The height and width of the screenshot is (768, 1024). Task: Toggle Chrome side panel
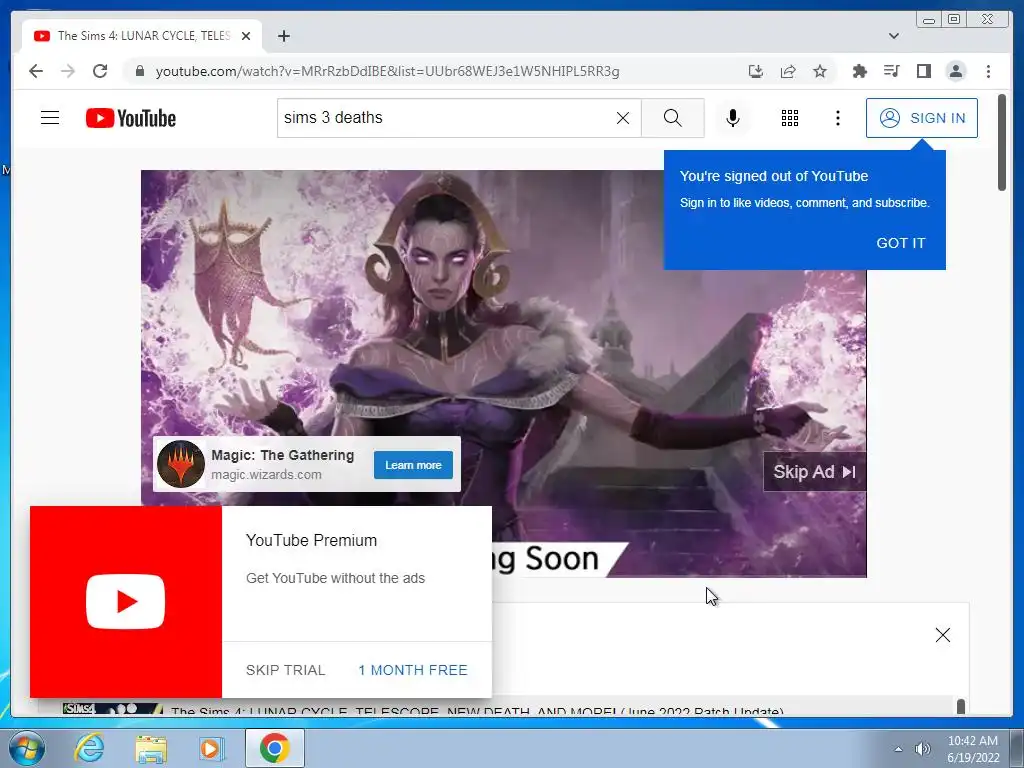[923, 71]
